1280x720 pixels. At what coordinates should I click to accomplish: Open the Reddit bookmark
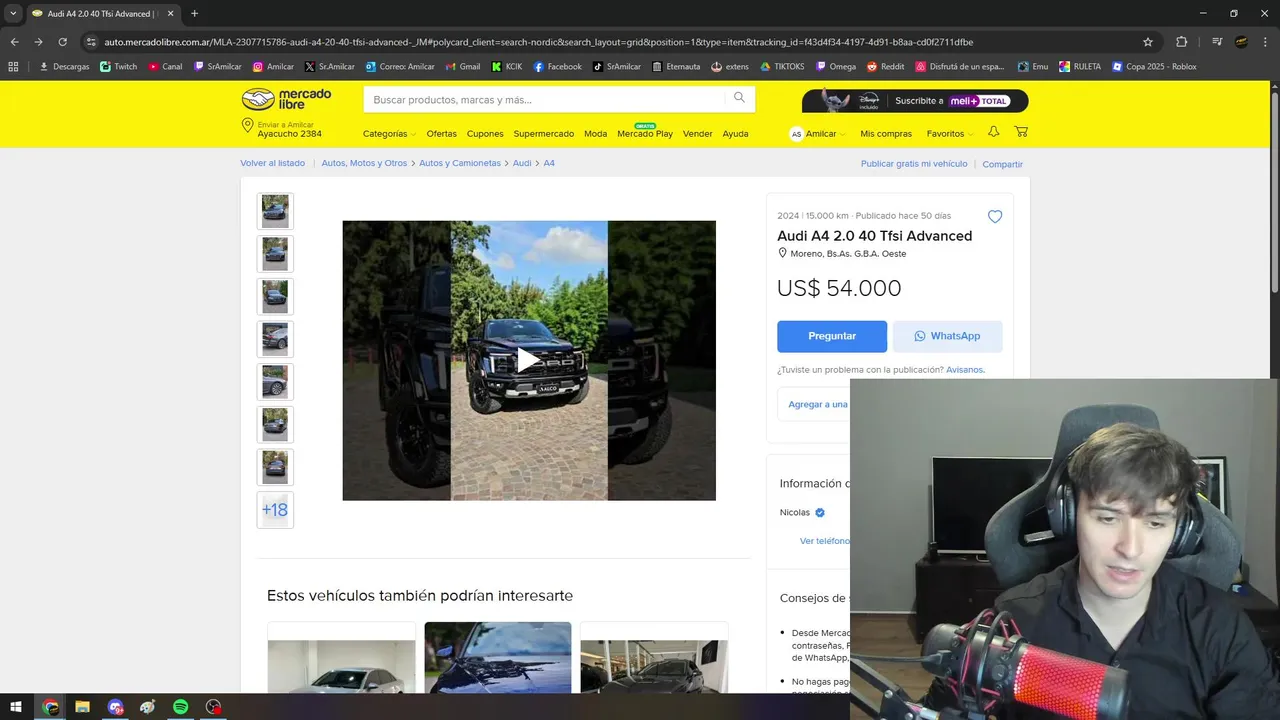pyautogui.click(x=885, y=67)
